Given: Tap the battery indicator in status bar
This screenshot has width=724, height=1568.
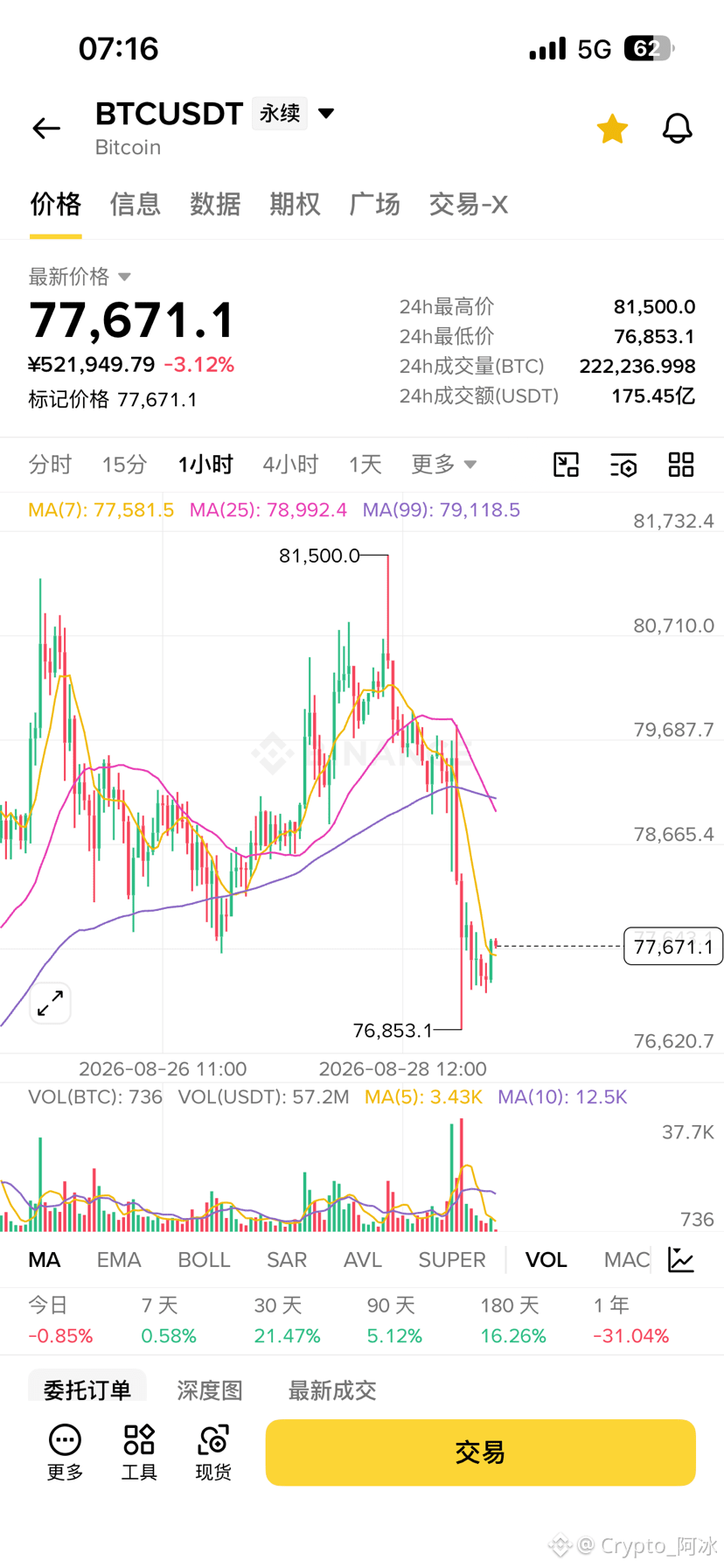Looking at the screenshot, I should tap(649, 48).
